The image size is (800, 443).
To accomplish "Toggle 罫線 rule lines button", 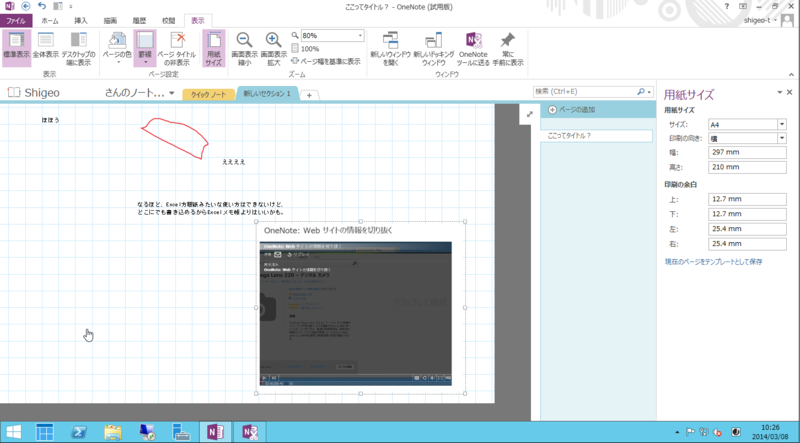I will (x=145, y=48).
